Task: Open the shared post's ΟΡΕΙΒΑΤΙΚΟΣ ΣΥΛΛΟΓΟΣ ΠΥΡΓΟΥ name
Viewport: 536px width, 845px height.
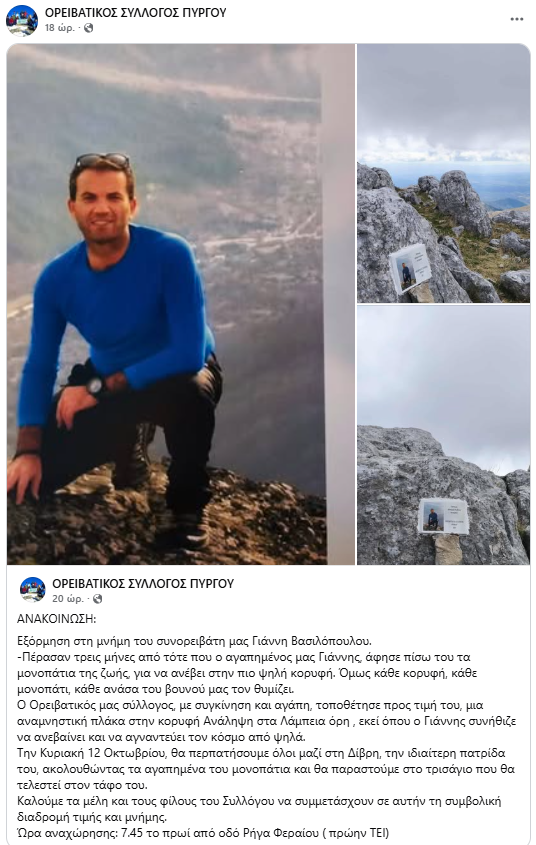Action: (143, 584)
